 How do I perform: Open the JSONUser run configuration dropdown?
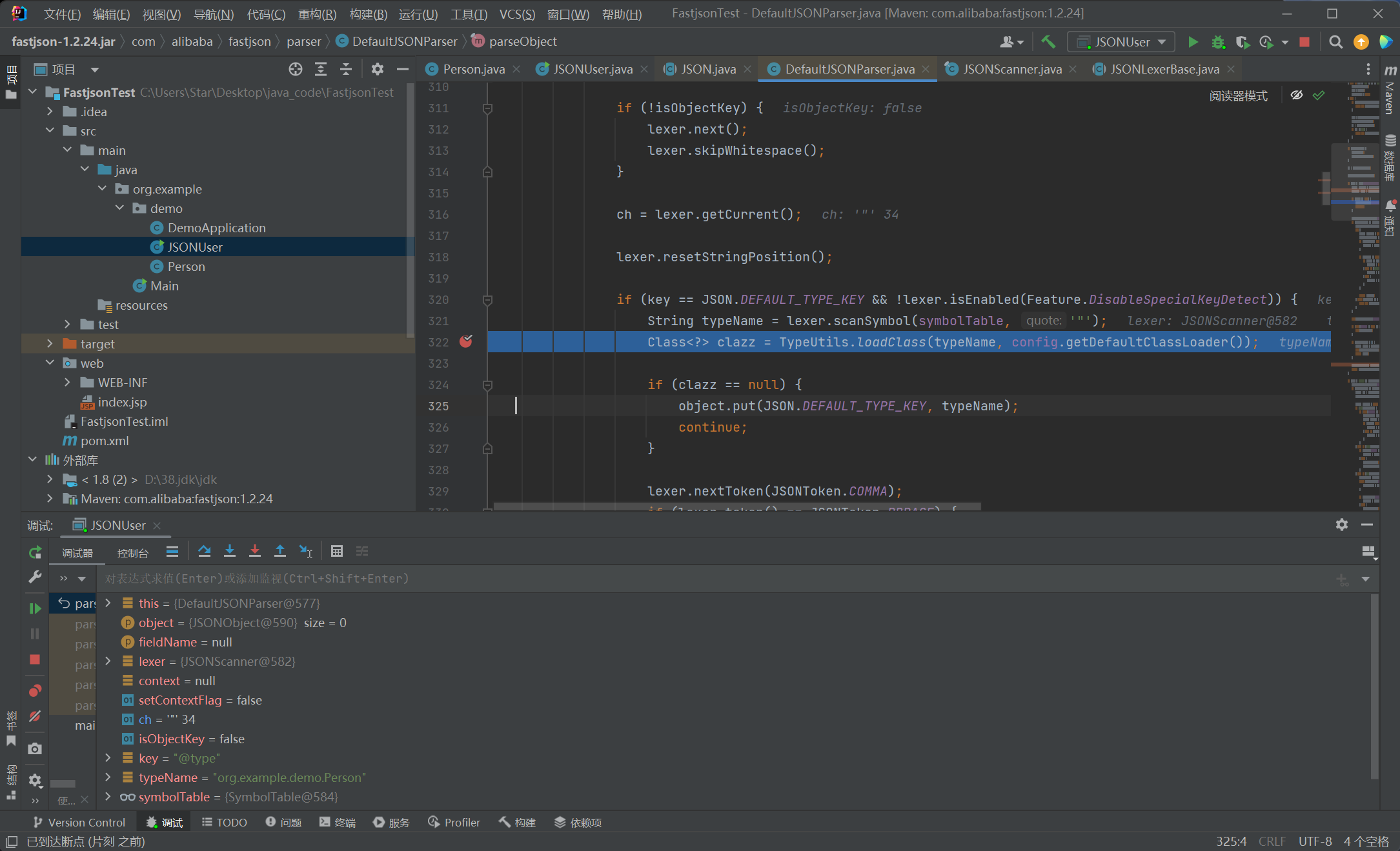pos(1122,42)
